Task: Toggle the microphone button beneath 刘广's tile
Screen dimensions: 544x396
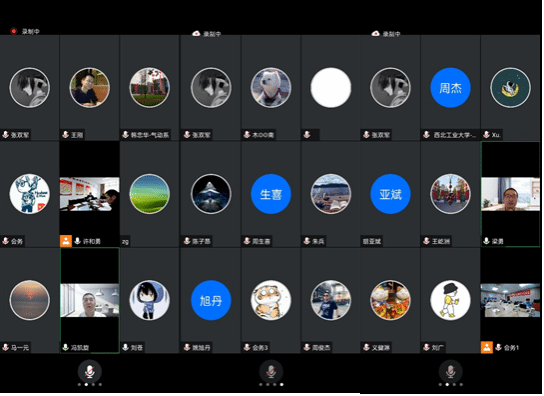Action: tap(450, 372)
